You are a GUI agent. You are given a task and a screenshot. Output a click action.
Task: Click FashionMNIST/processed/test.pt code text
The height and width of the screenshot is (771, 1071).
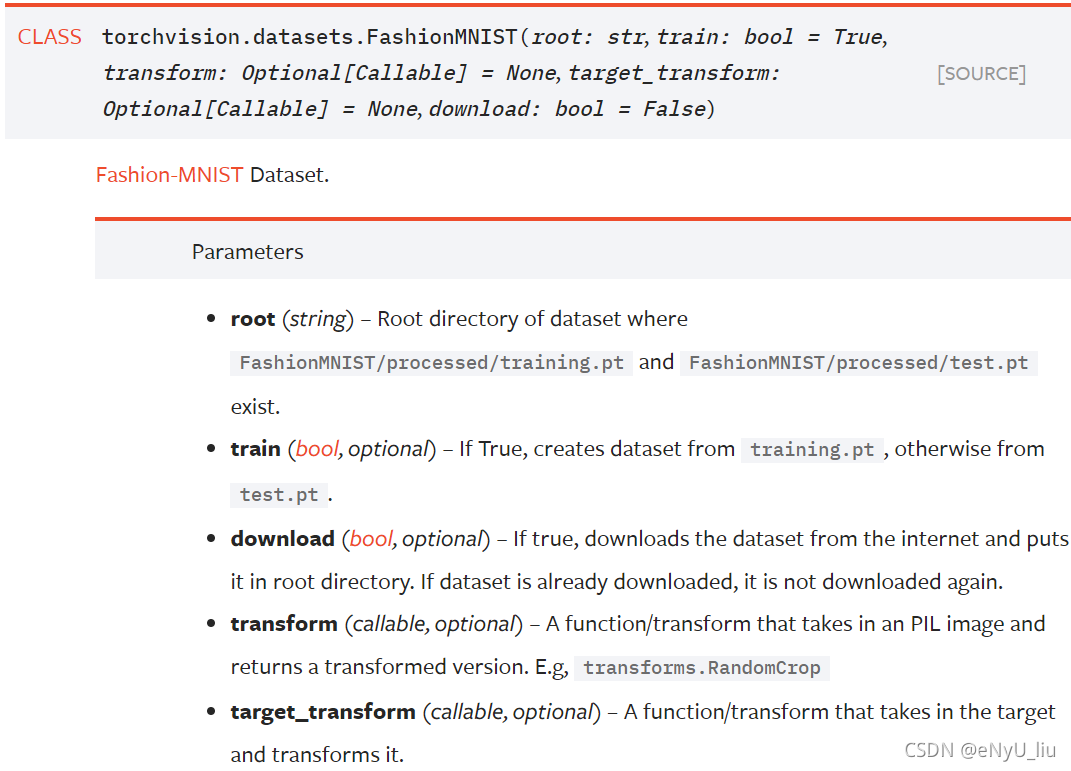click(x=859, y=363)
